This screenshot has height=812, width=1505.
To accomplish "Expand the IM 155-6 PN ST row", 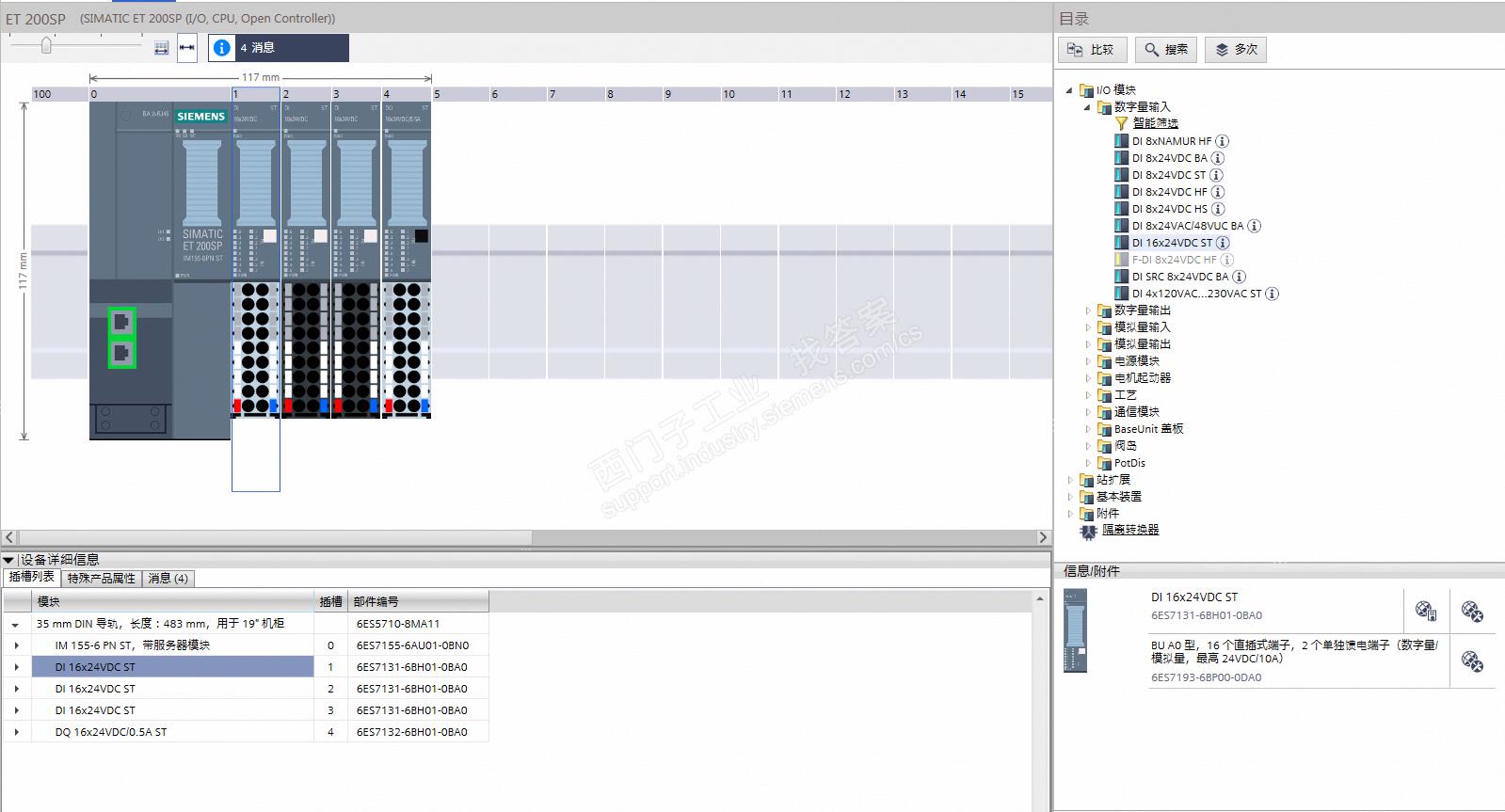I will (16, 645).
